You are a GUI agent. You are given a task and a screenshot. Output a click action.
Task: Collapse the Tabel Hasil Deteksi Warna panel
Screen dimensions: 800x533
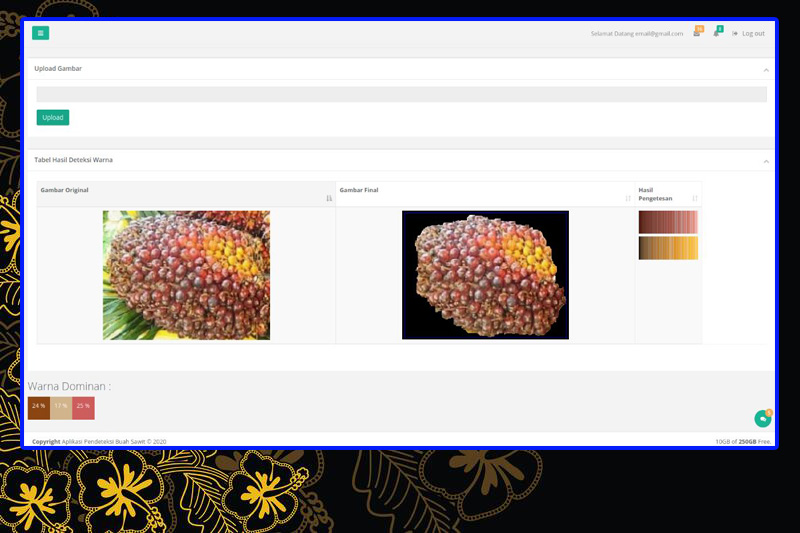[766, 160]
